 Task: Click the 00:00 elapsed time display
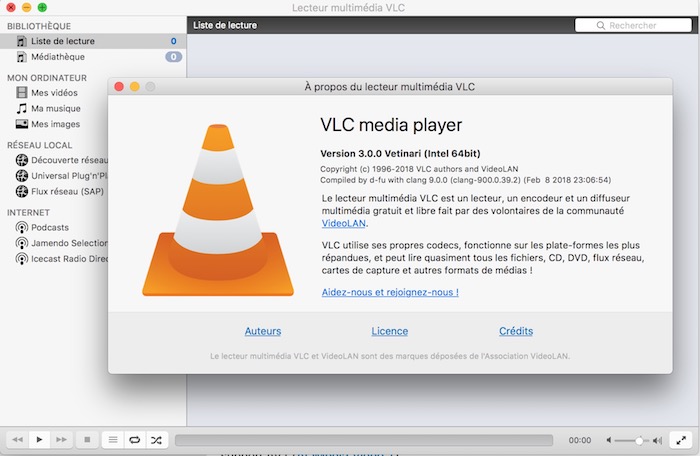579,440
